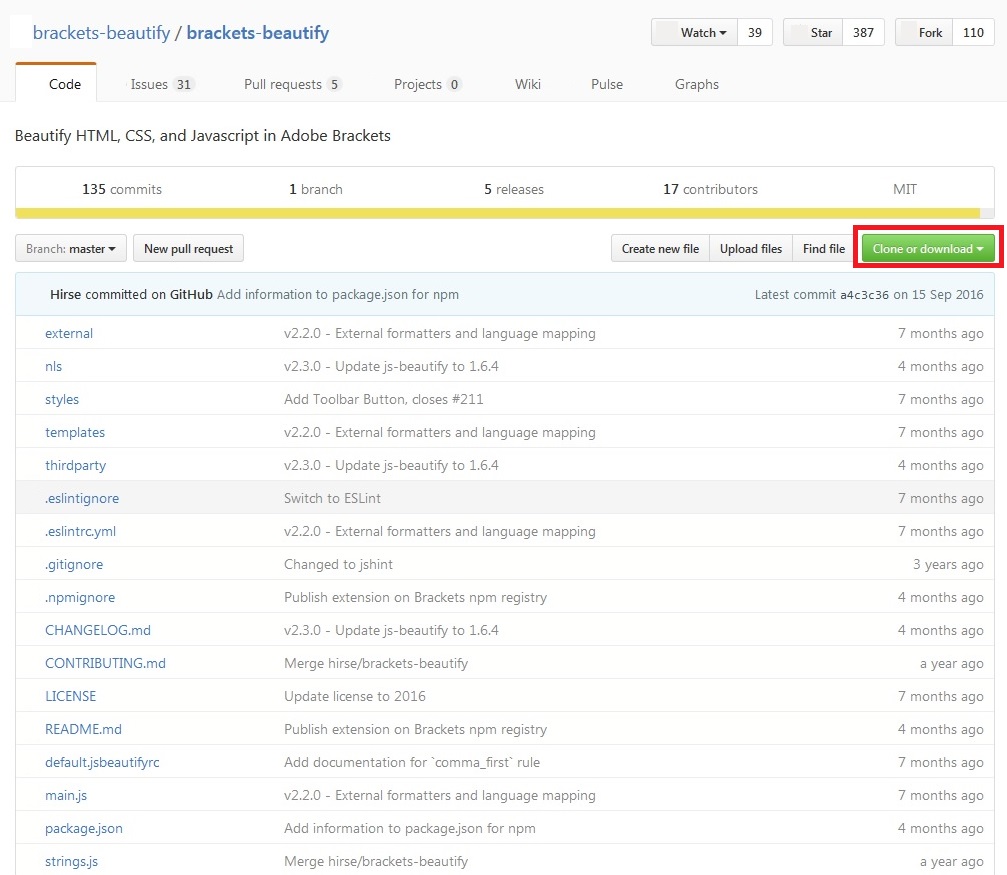This screenshot has height=875, width=1007.
Task: Open CONTRIBUTING.md row 'Merge hirse/brackets-beautify' commit
Action: 376,663
